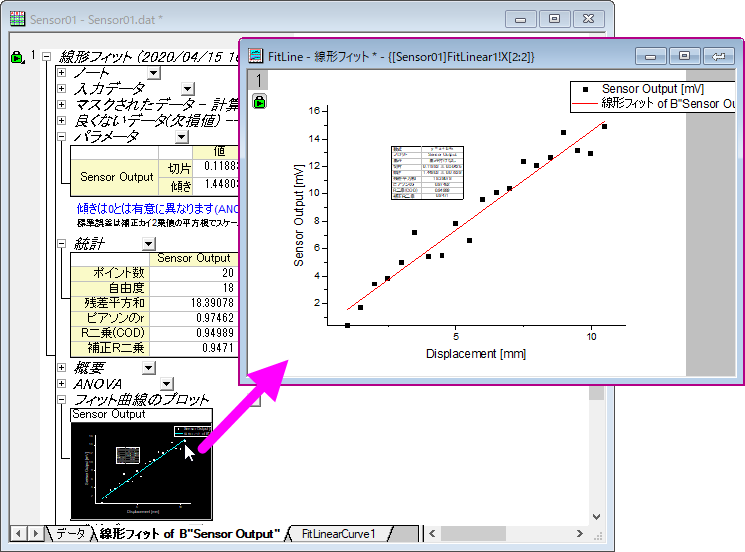This screenshot has width=745, height=552.
Task: Expand the 入力データ tree node
Action: (61, 88)
